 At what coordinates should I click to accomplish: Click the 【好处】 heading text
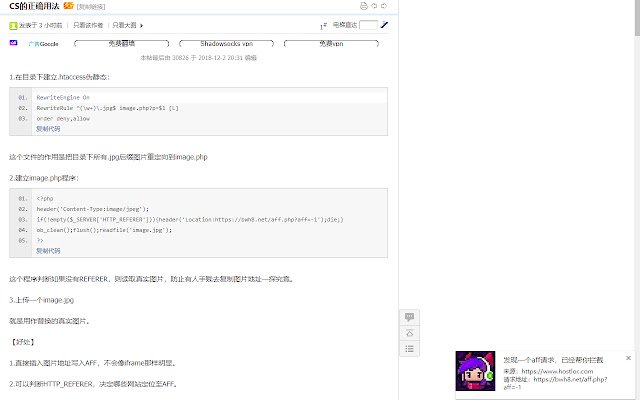(22, 342)
